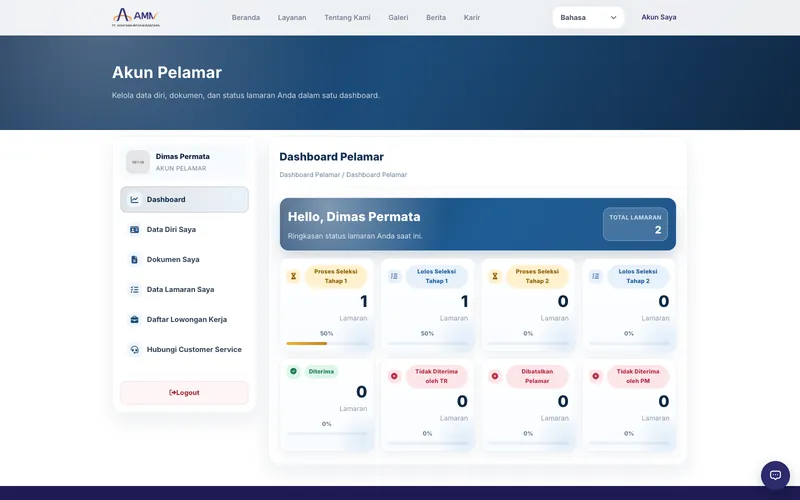Click the Lolos Seleksi Tahap 1 badge
The width and height of the screenshot is (800, 500).
[436, 276]
